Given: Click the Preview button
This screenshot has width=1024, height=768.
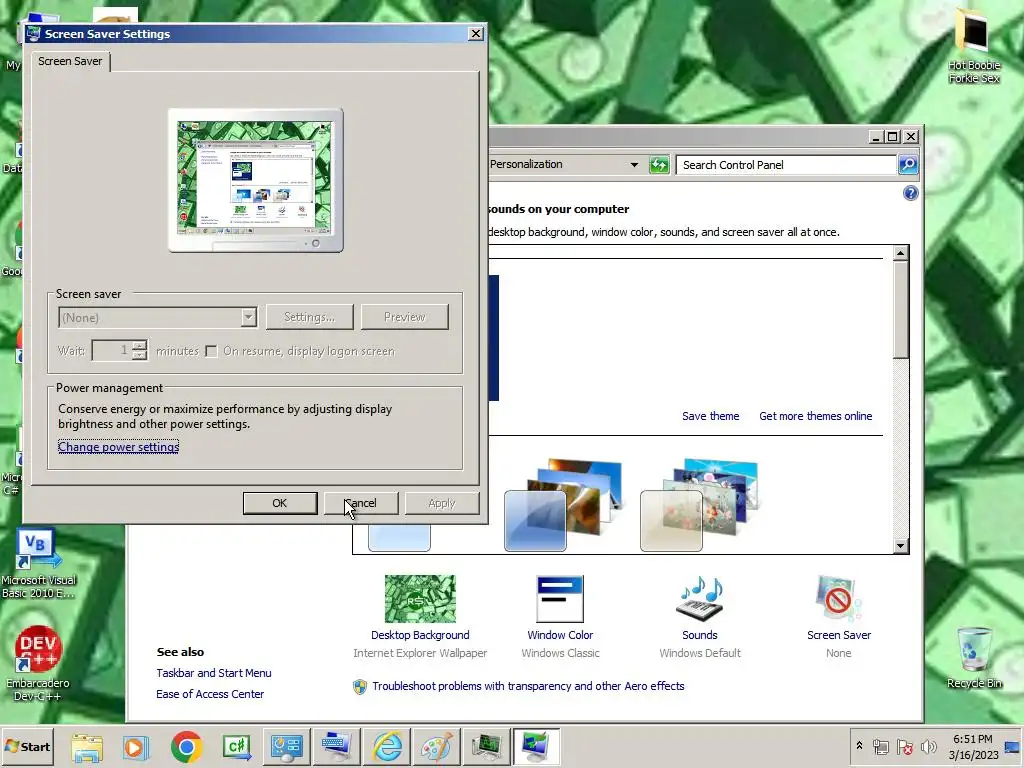Looking at the screenshot, I should pos(404,317).
